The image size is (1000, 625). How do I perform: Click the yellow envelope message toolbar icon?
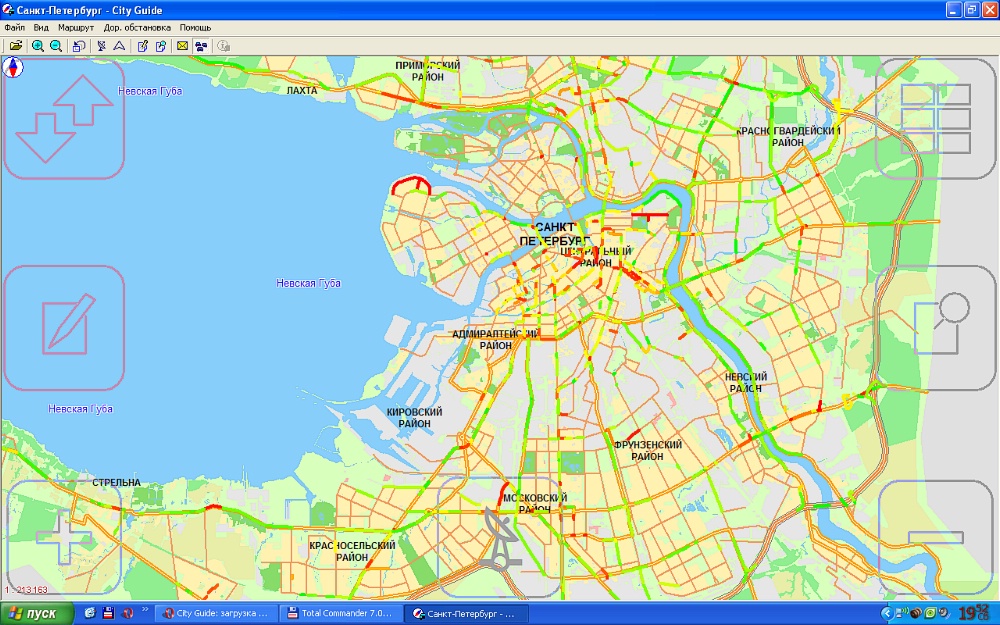(183, 46)
